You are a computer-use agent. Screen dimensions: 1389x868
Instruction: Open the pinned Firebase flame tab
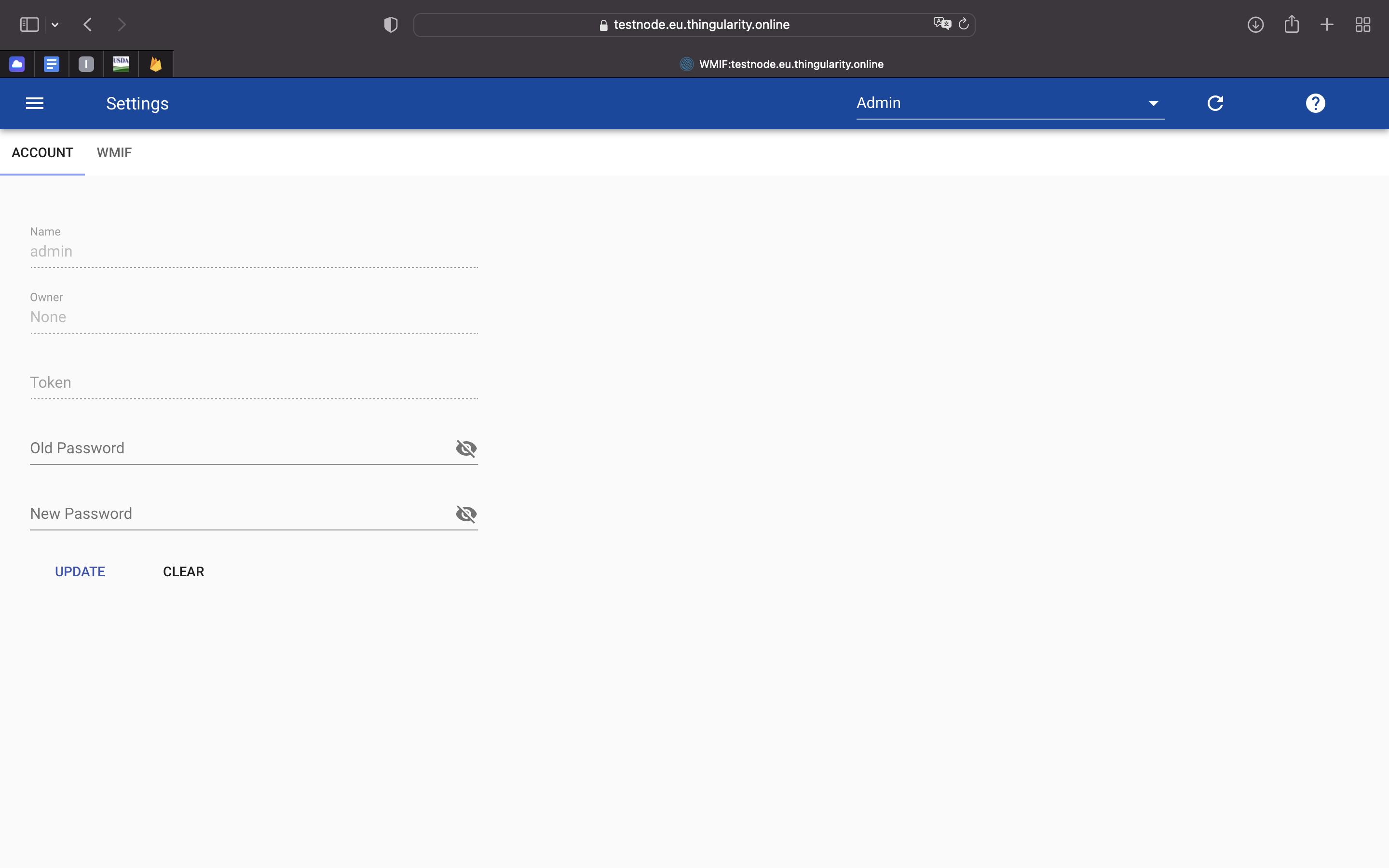point(156,64)
